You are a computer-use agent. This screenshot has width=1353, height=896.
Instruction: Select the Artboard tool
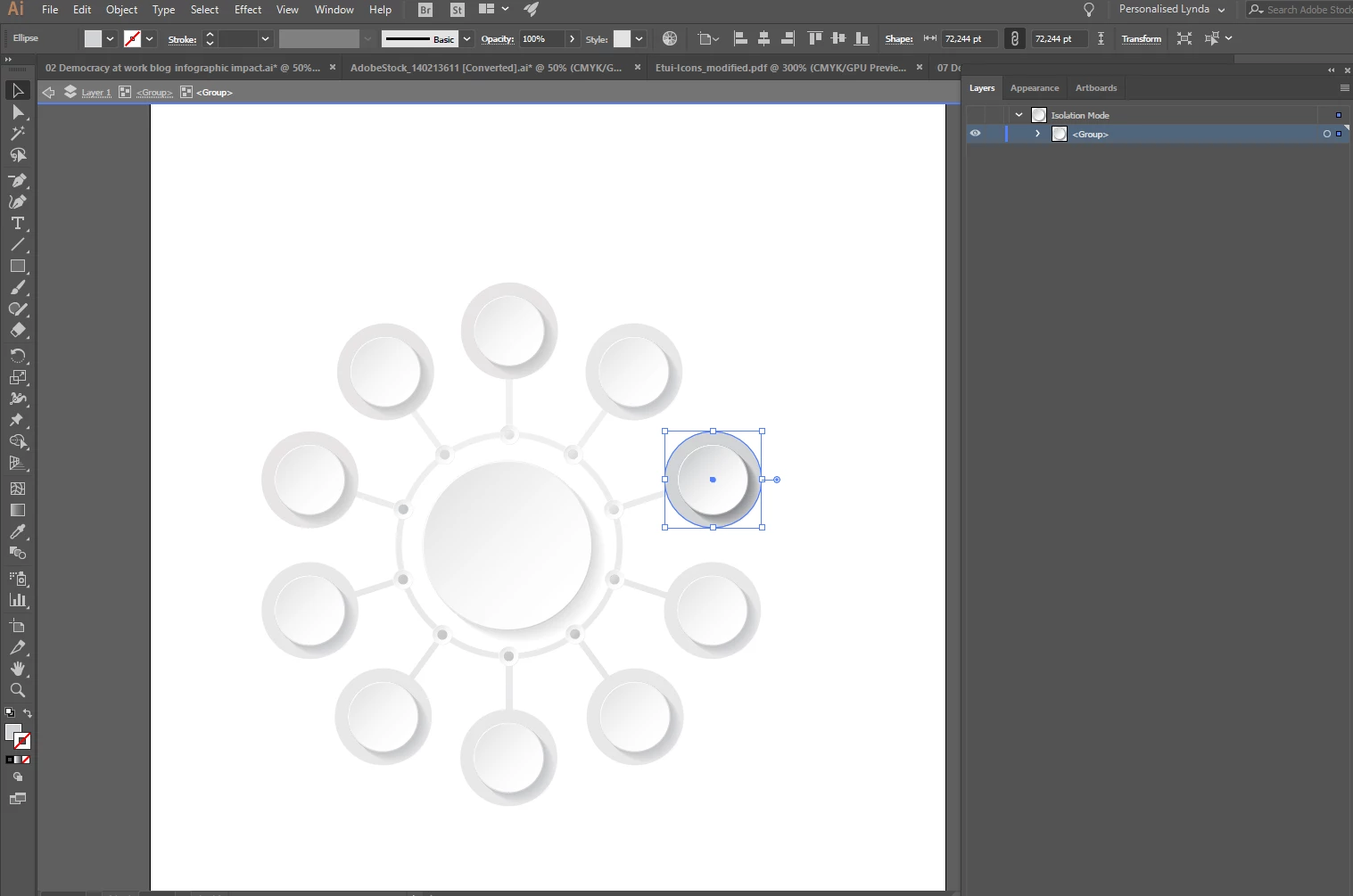(x=18, y=626)
